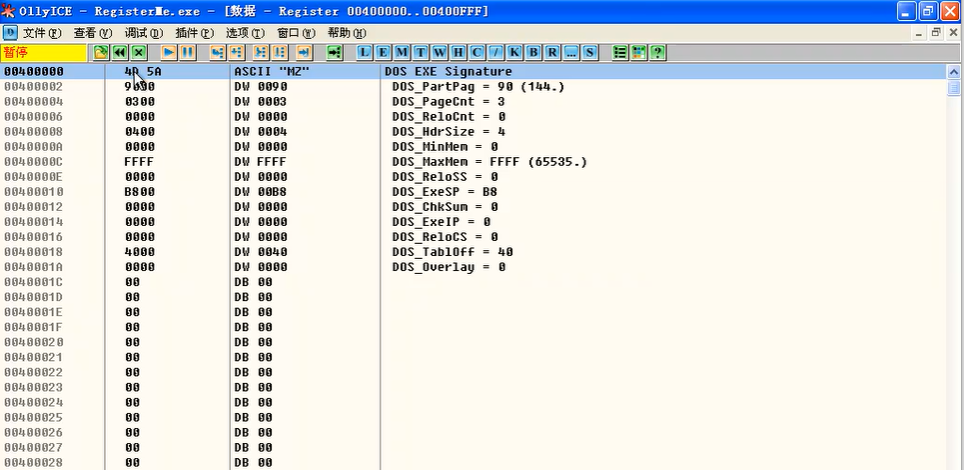The width and height of the screenshot is (964, 470).
Task: Click the Execute till return icon
Action: [304, 53]
